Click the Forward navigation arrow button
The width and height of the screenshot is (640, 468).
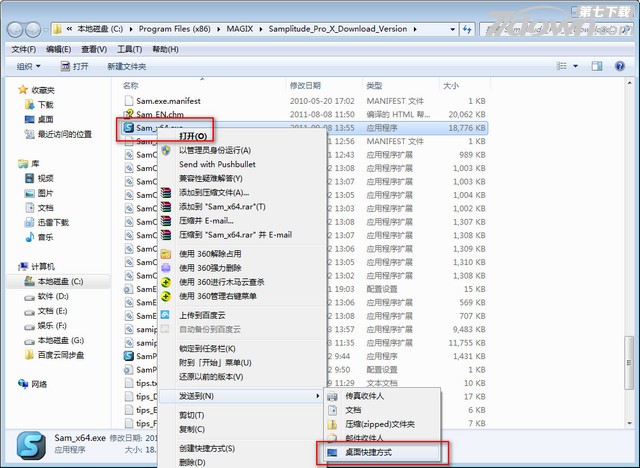pos(33,29)
